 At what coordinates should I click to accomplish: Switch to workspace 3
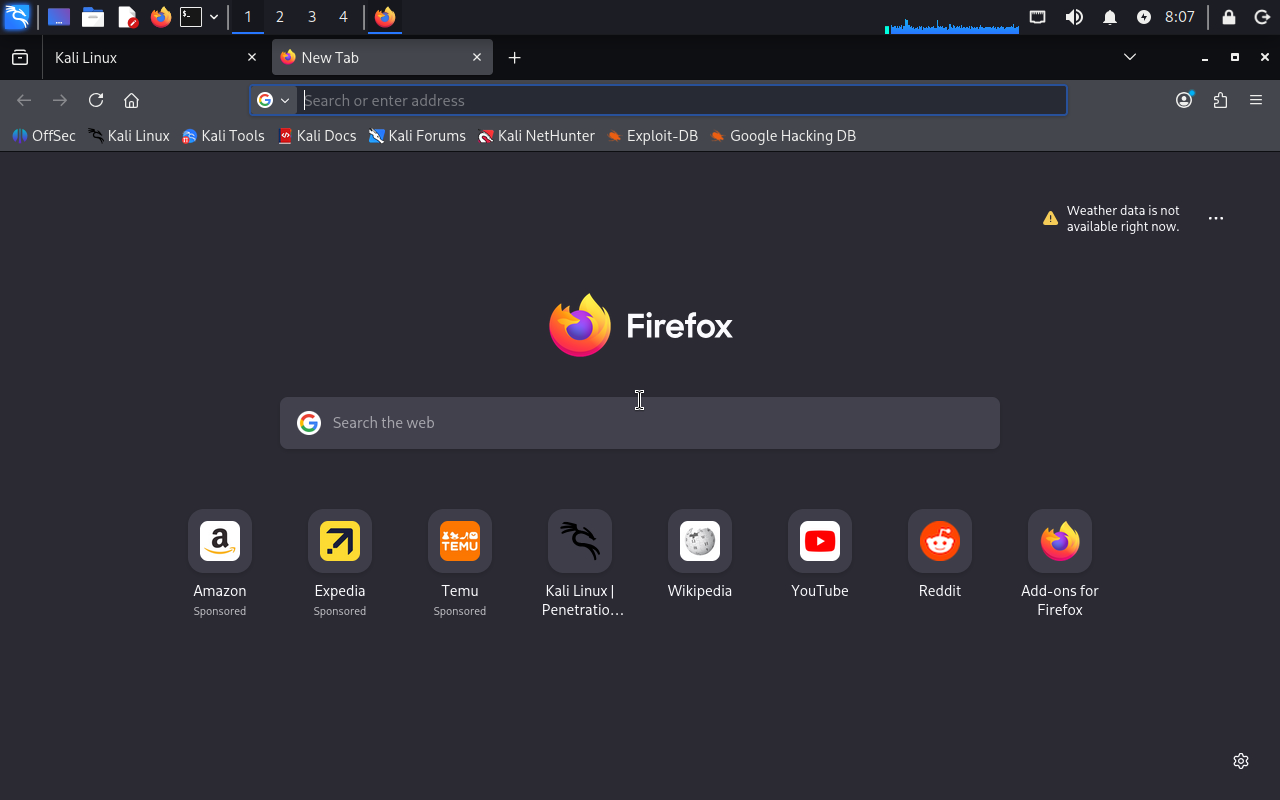point(312,17)
